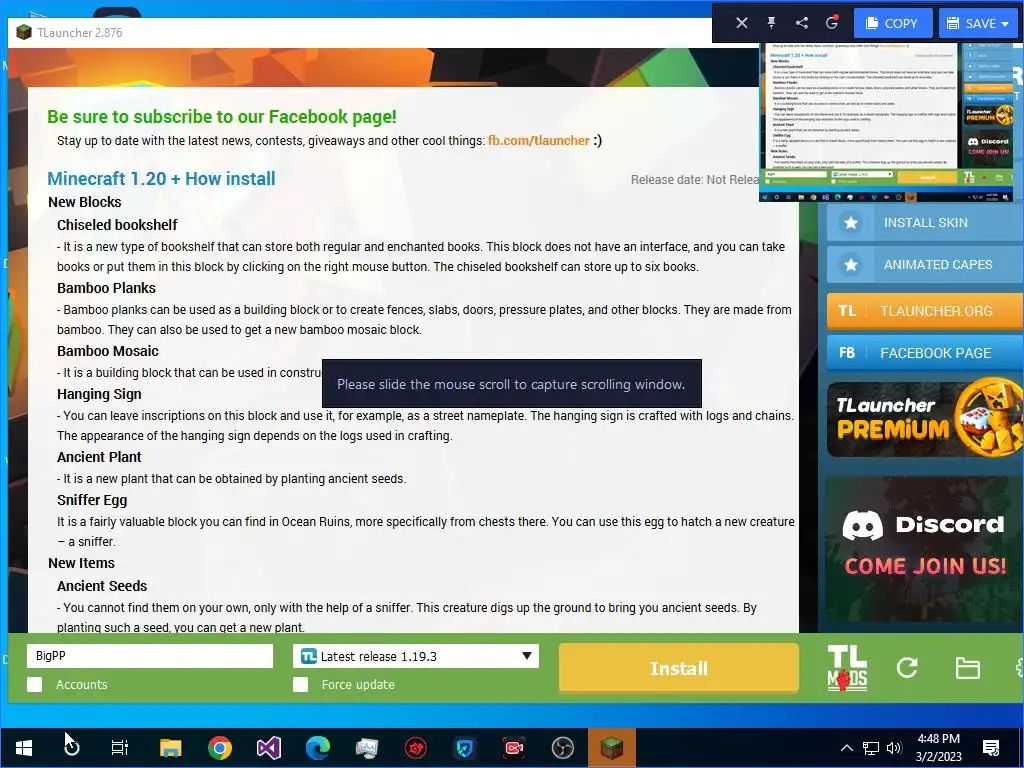The width and height of the screenshot is (1024, 768).
Task: Open Task View on the taskbar
Action: click(x=120, y=748)
